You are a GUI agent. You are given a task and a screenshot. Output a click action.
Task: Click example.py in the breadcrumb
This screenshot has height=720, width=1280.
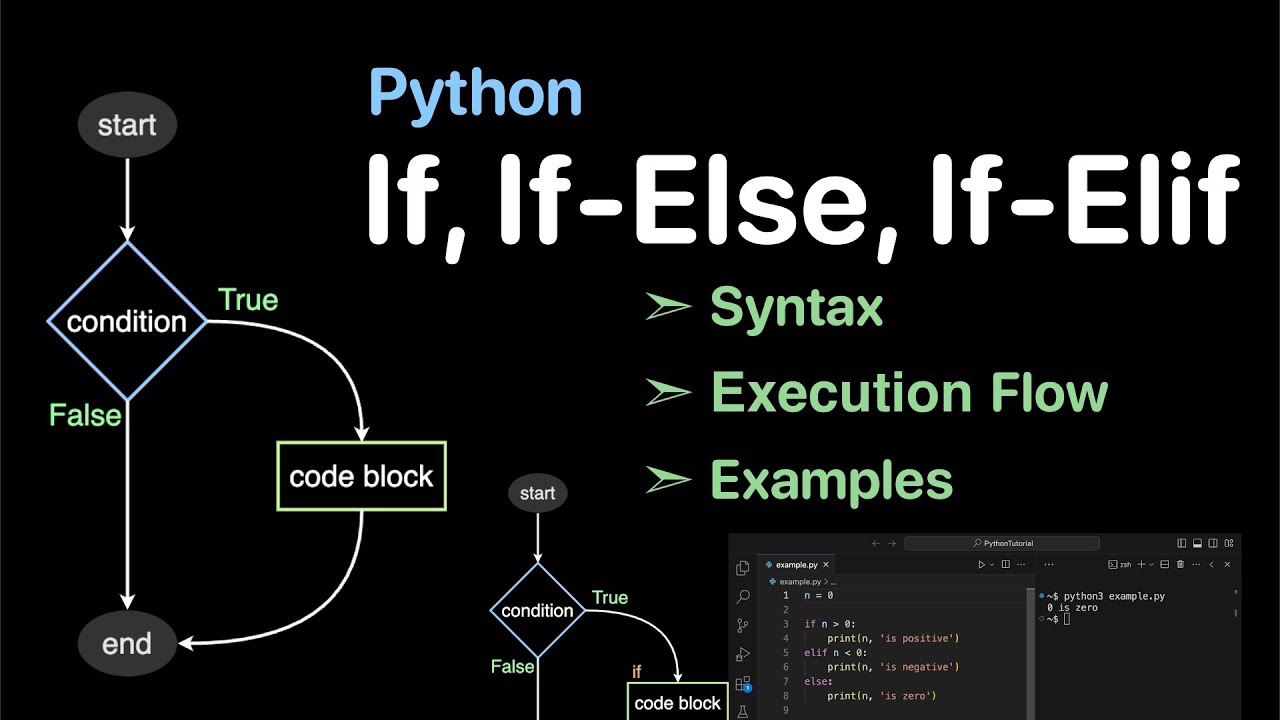coord(800,582)
